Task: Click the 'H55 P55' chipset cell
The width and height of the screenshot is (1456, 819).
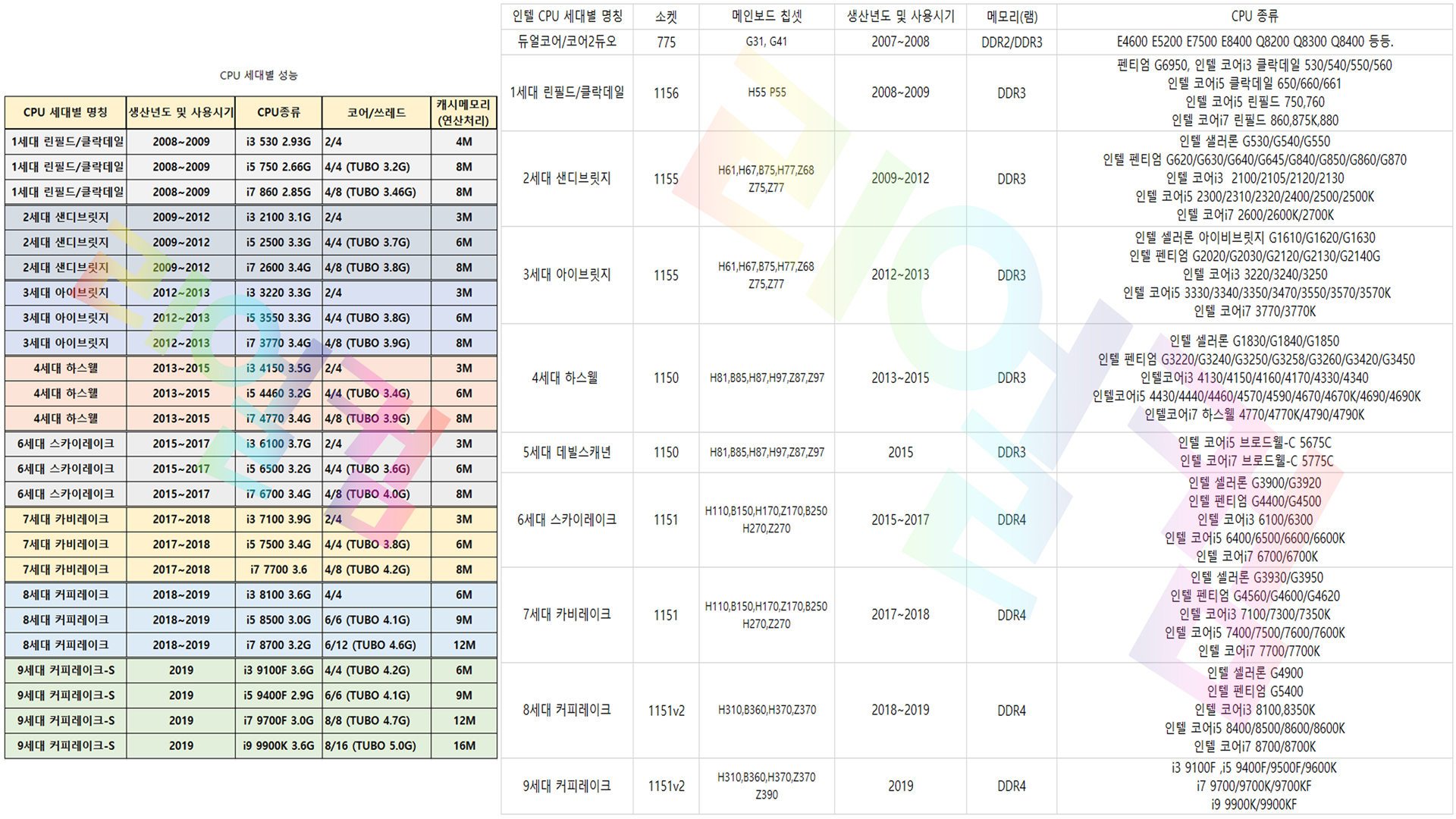Action: [767, 93]
